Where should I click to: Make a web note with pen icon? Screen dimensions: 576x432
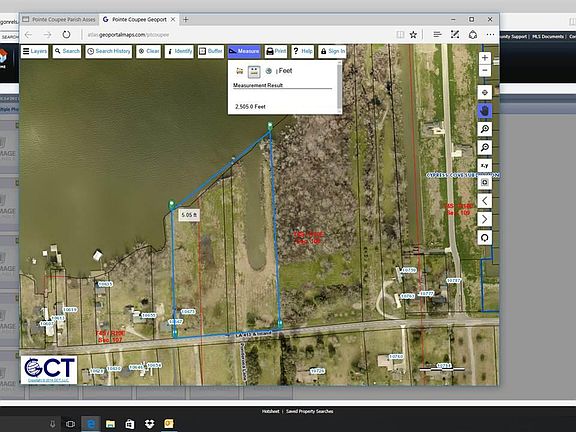455,35
